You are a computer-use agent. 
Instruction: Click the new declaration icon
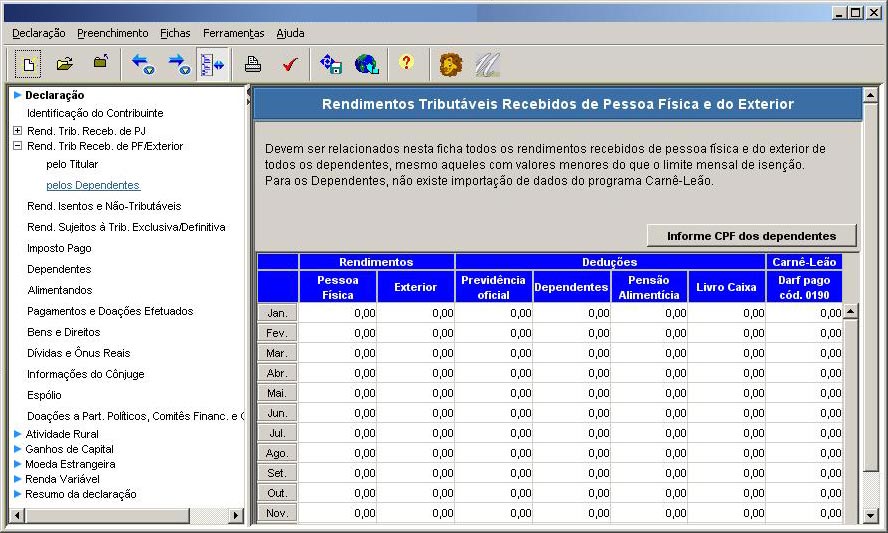pos(29,64)
